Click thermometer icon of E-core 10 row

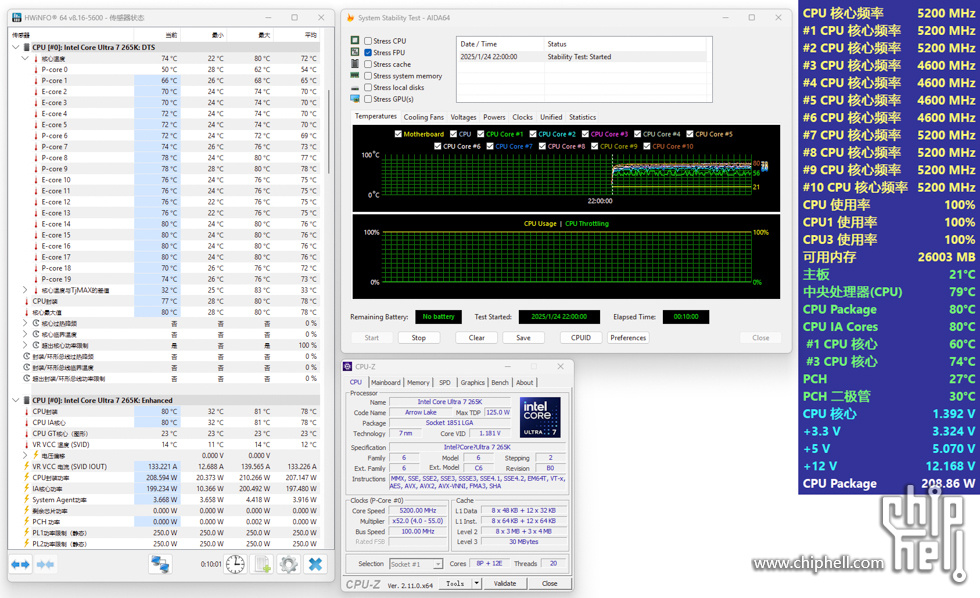click(36, 180)
